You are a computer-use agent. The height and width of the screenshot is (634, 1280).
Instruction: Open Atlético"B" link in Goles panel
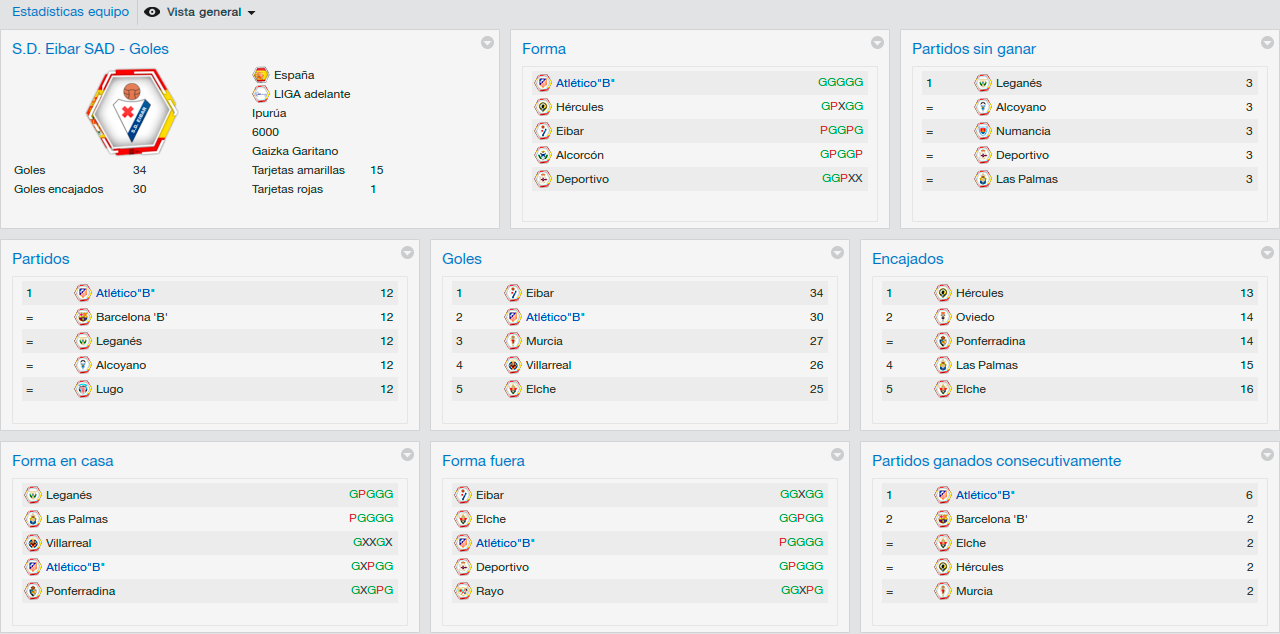pos(556,317)
